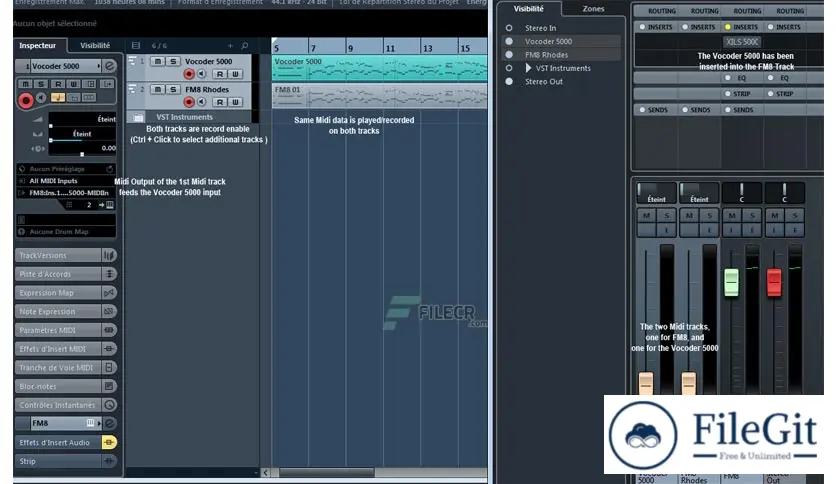Open FM8 instrument edit 'e' button in the Inspector

[x=109, y=423]
